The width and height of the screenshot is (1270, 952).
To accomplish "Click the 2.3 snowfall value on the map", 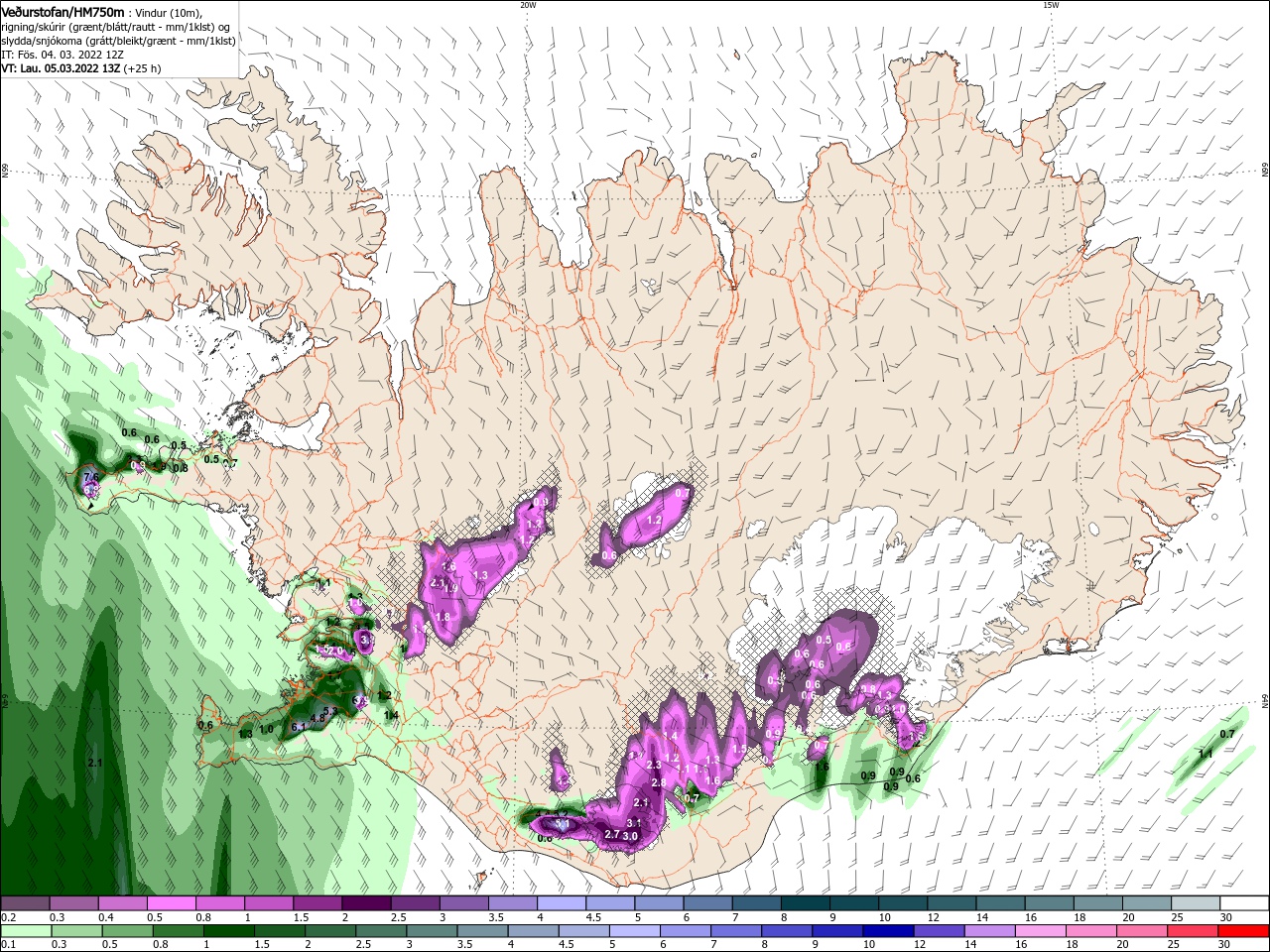I will [653, 766].
